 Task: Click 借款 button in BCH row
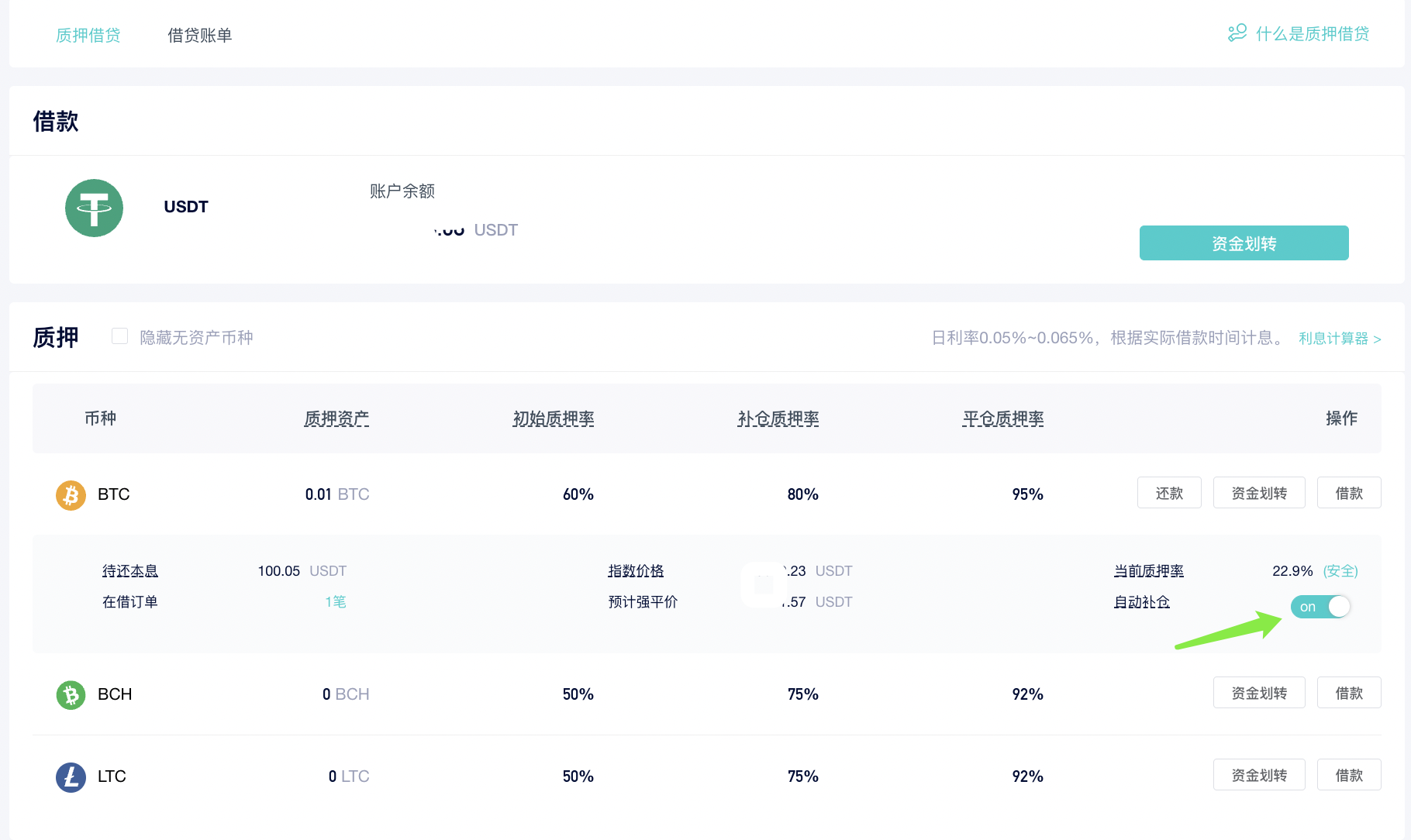click(1349, 693)
